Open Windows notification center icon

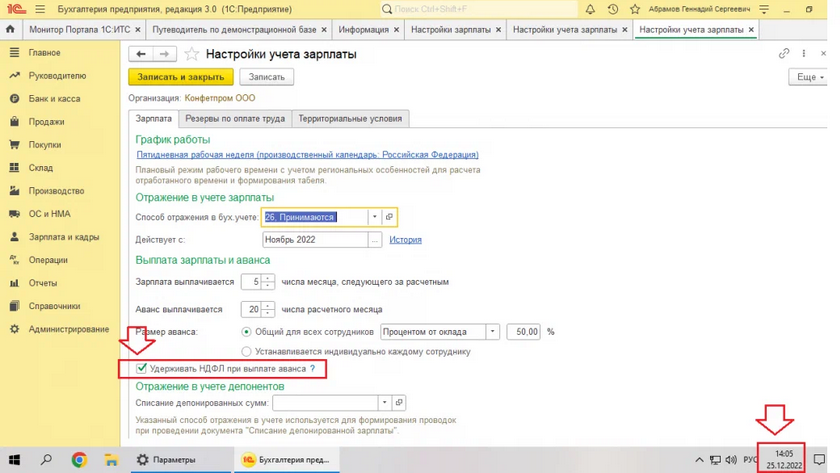819,460
